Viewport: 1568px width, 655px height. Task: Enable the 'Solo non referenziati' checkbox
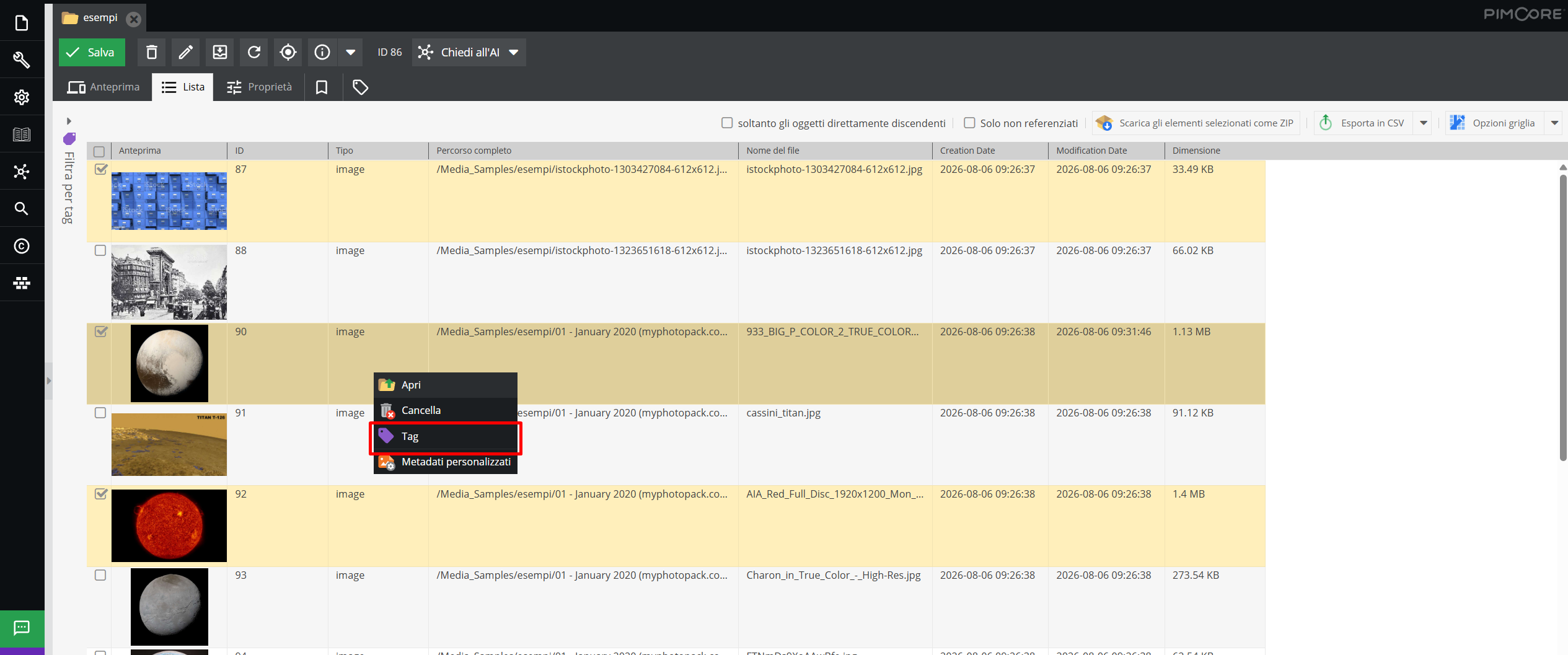[969, 123]
